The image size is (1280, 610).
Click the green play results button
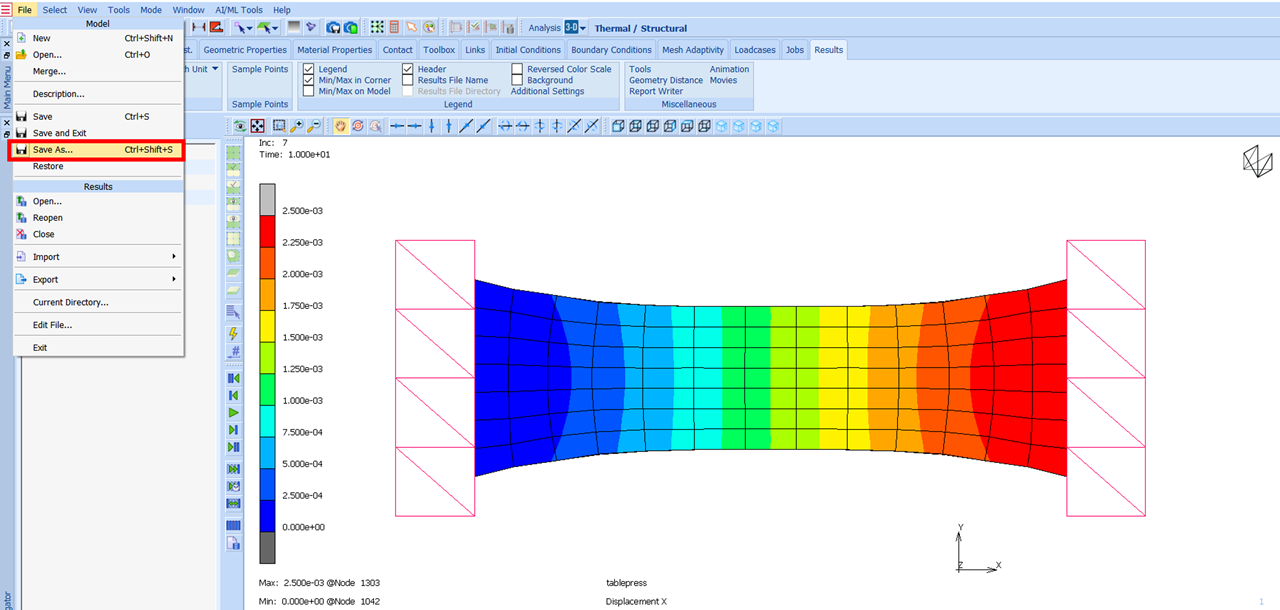pyautogui.click(x=234, y=412)
